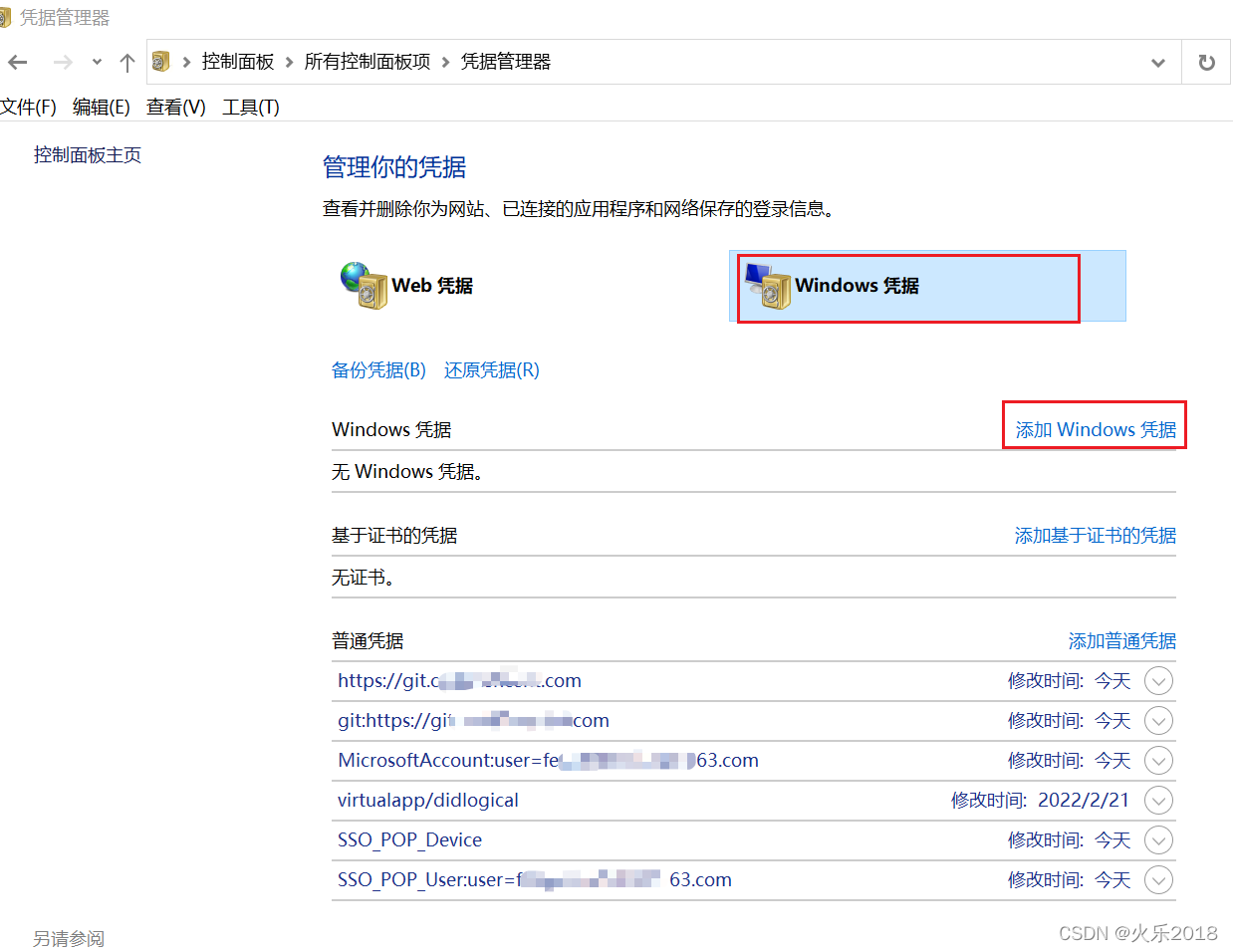
Task: Click the address bar folder icon
Action: (160, 62)
